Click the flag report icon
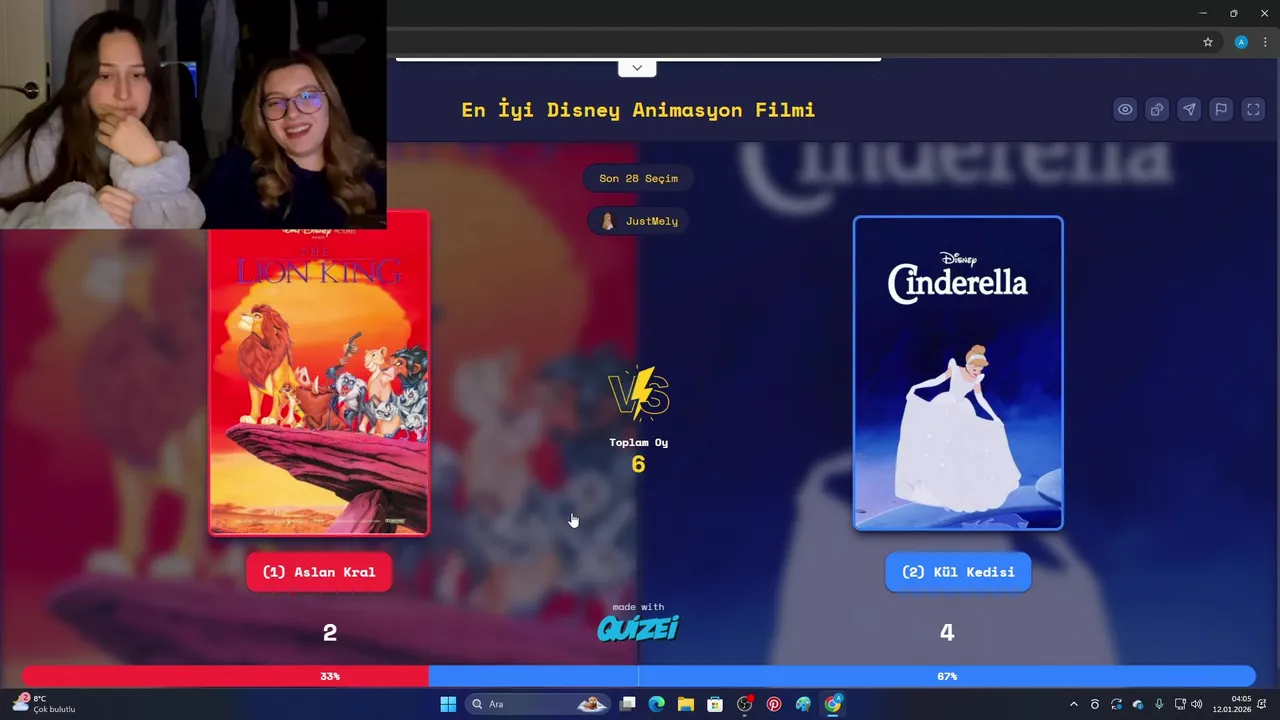Viewport: 1280px width, 720px height. pyautogui.click(x=1221, y=110)
